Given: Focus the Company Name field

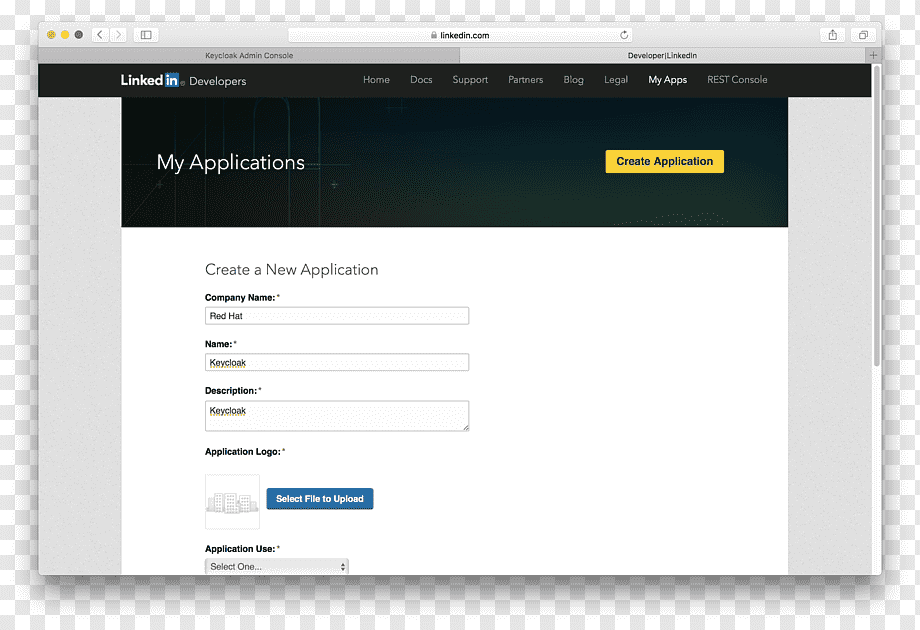Looking at the screenshot, I should pyautogui.click(x=337, y=316).
